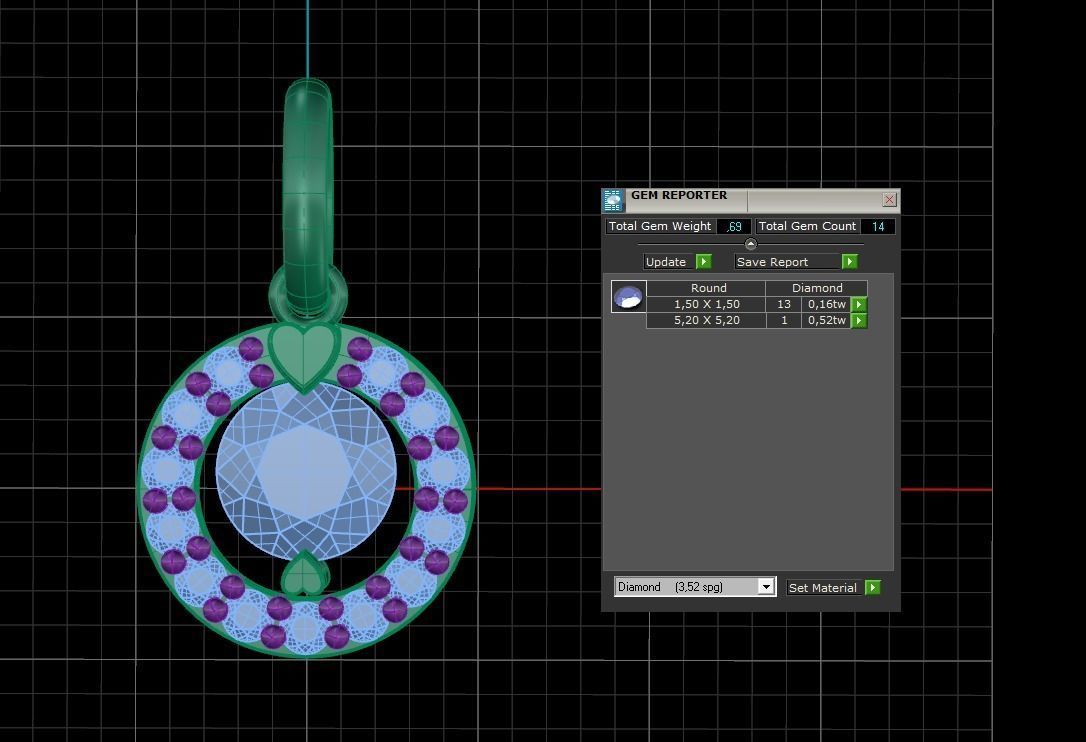
Task: Click the green arrow beside Set Material
Action: tap(873, 588)
